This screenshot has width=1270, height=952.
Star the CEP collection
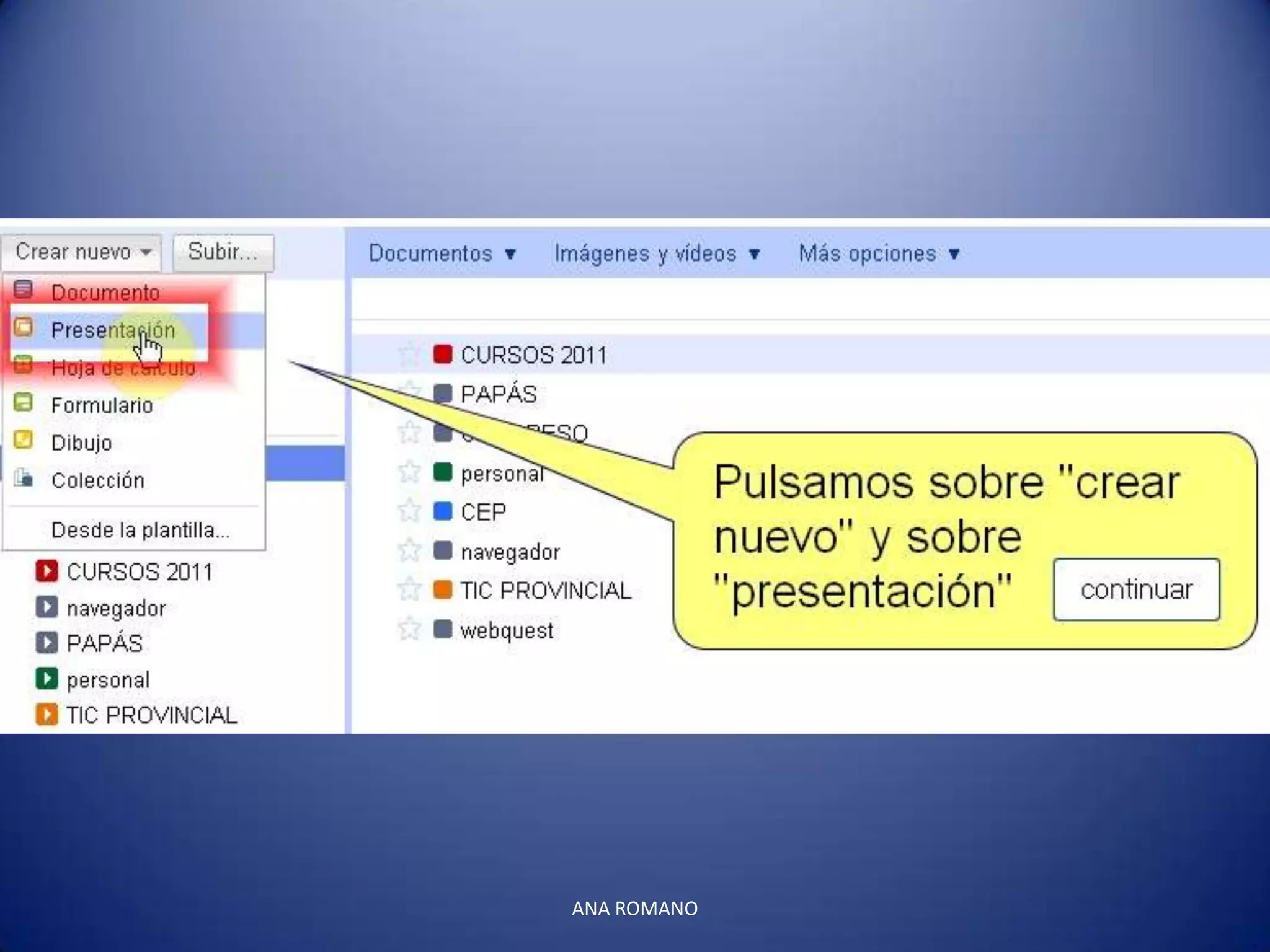click(x=409, y=511)
